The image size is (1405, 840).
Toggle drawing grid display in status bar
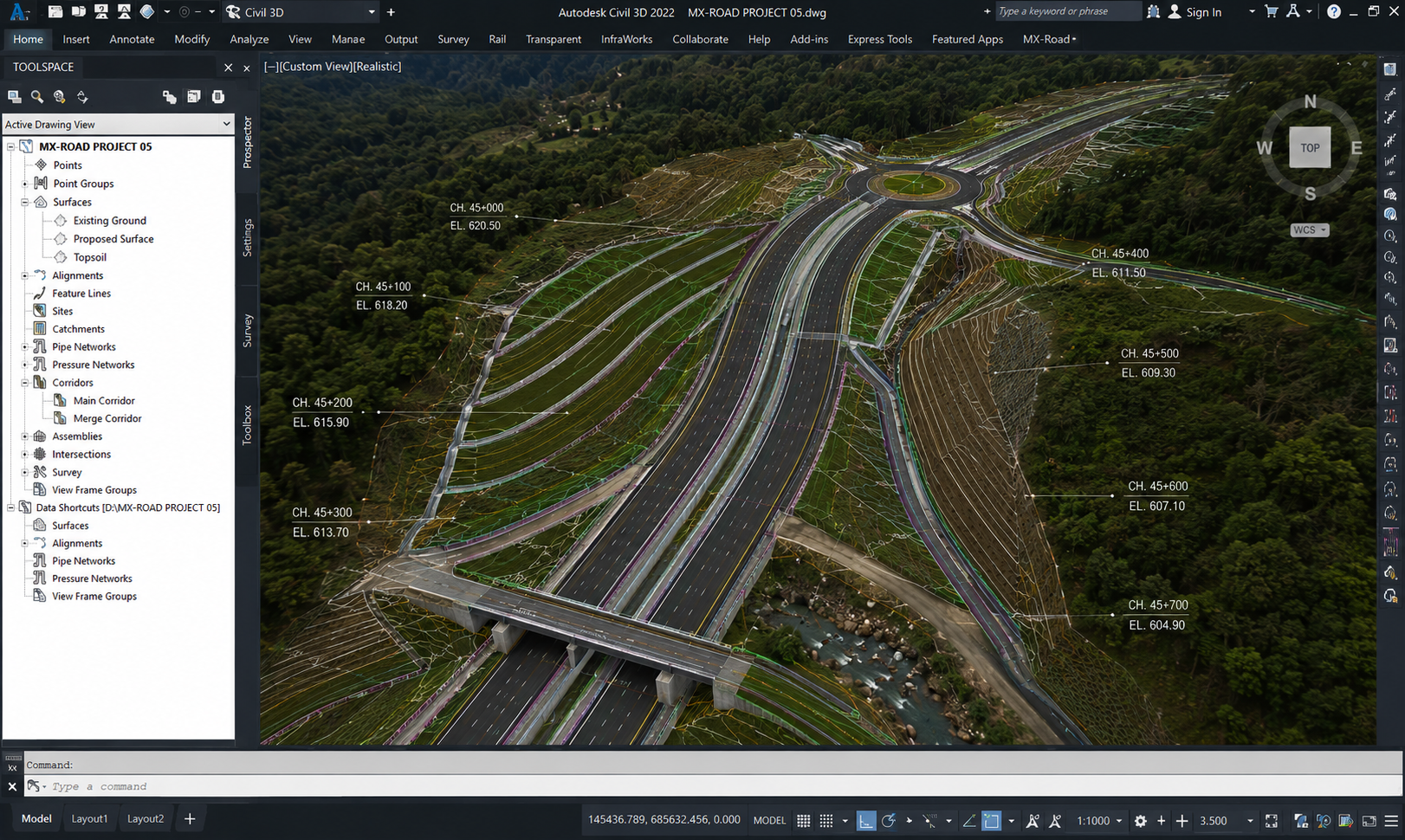803,820
